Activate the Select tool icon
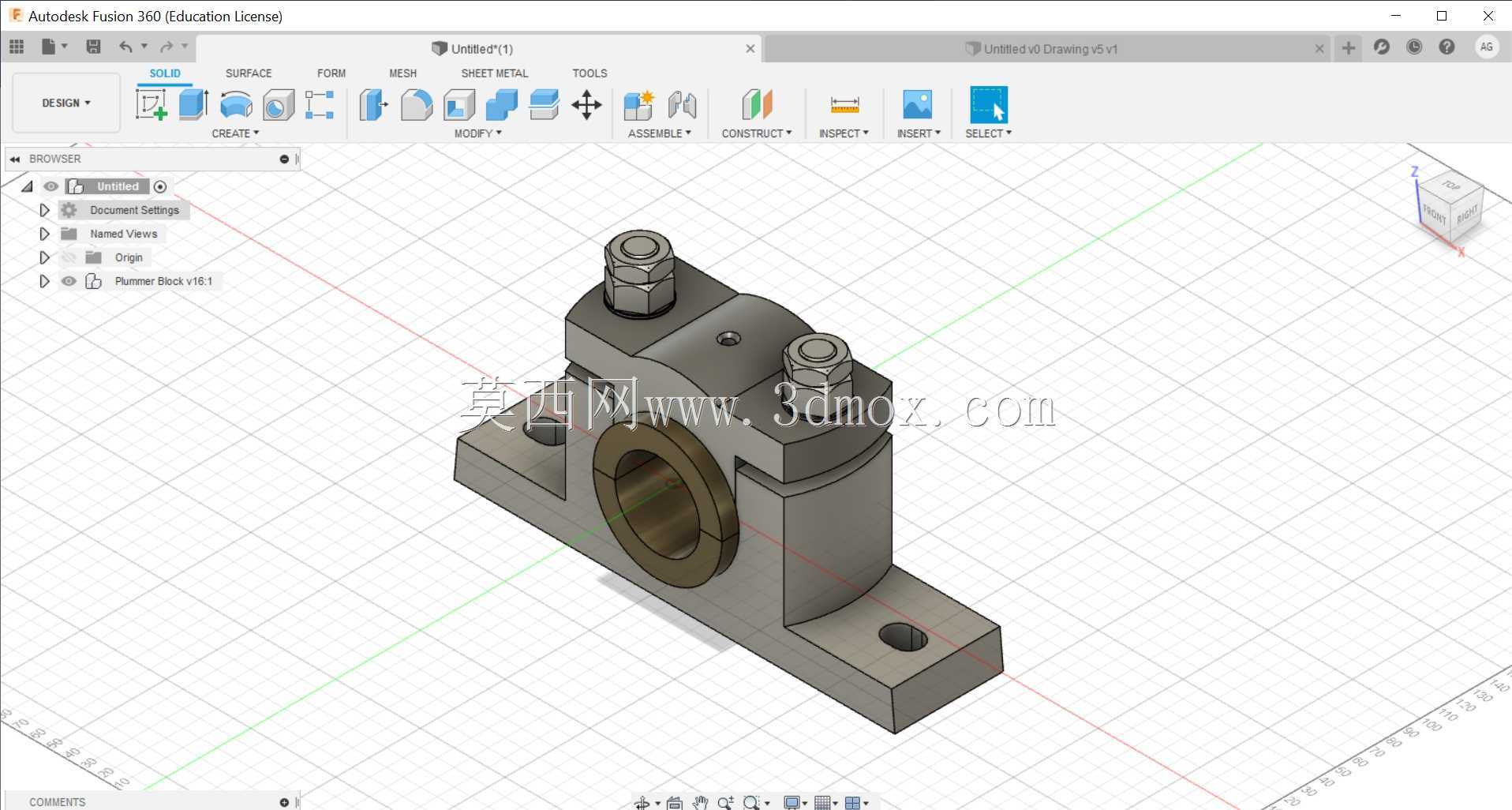Screen dimensions: 1512x810 (988, 104)
